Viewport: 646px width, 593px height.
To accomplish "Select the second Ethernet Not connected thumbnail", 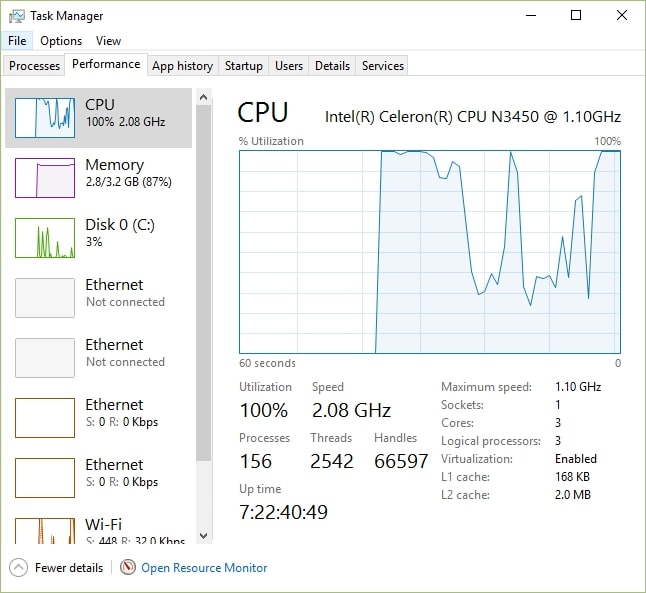I will (x=45, y=358).
